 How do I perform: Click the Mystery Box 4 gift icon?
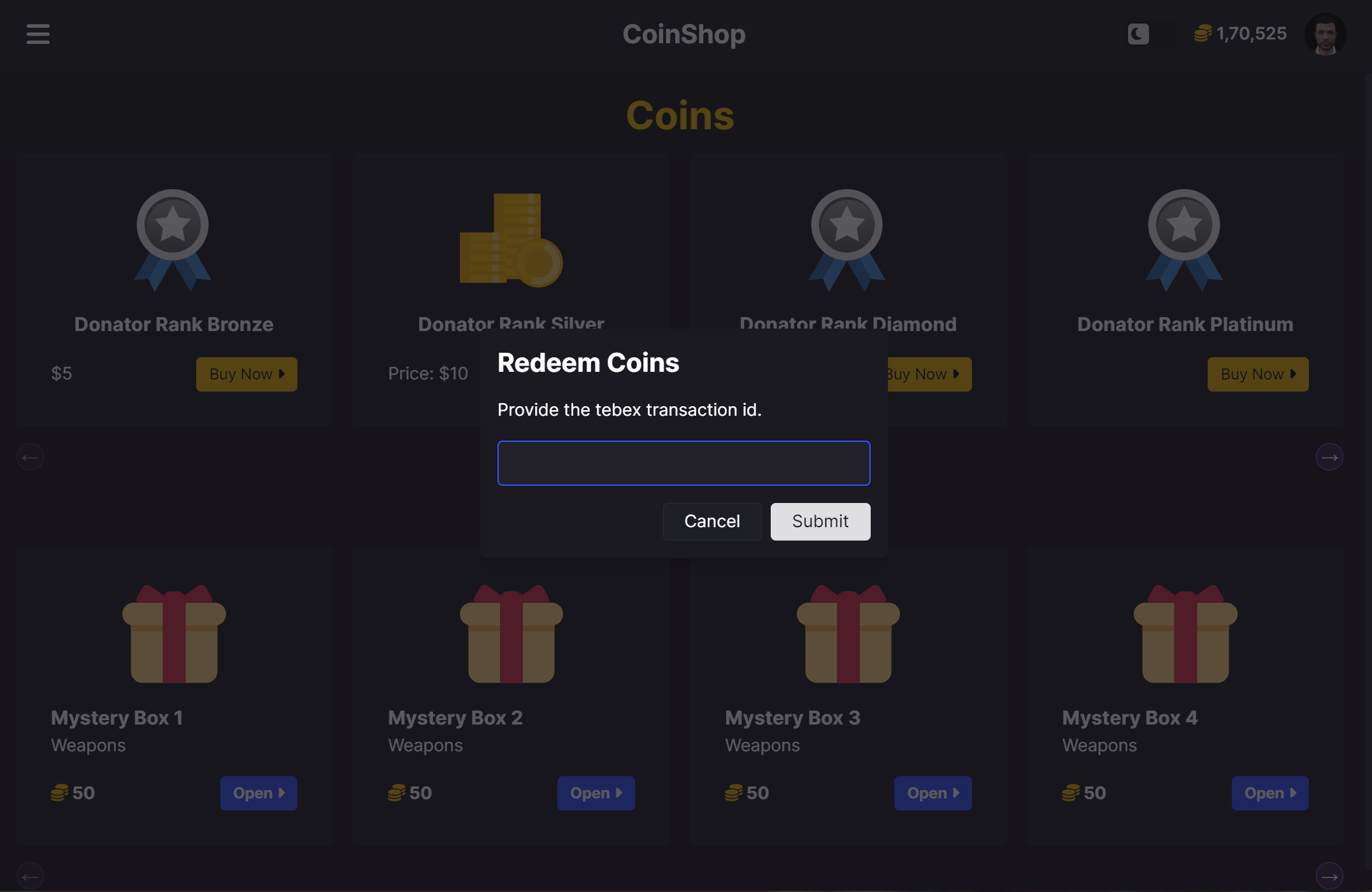[1185, 634]
